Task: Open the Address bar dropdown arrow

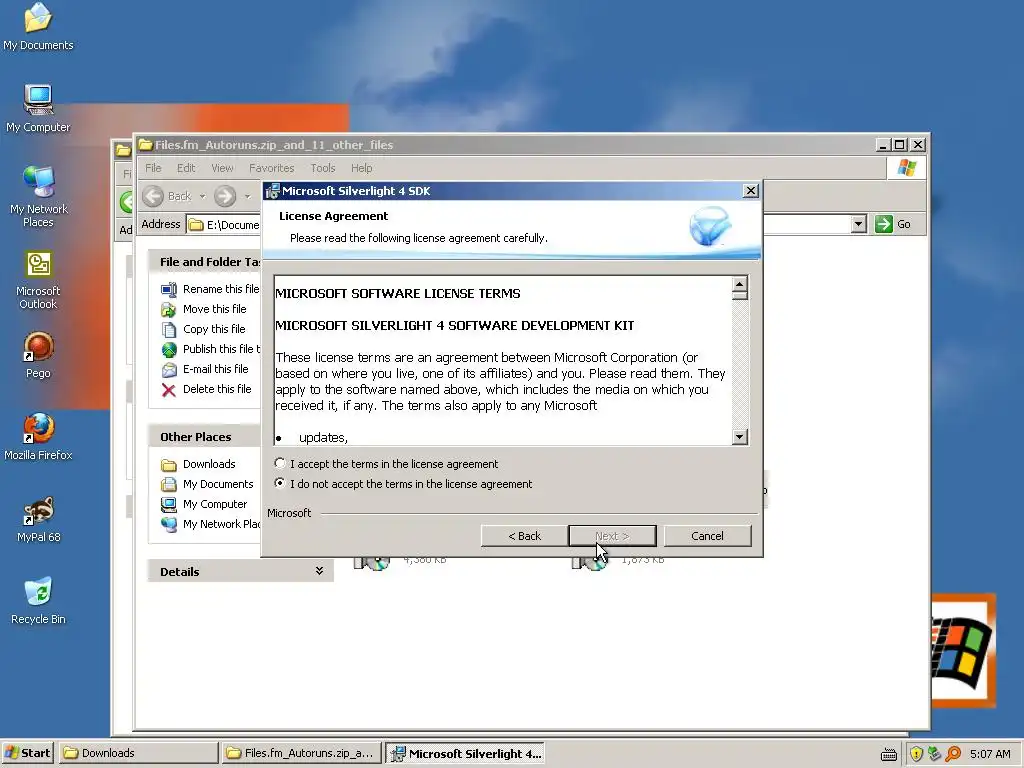Action: tap(859, 224)
